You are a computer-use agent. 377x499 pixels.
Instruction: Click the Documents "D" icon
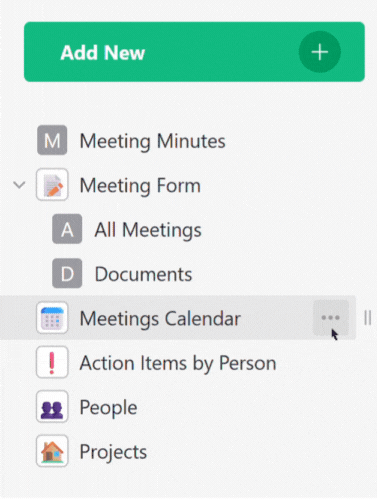point(67,273)
